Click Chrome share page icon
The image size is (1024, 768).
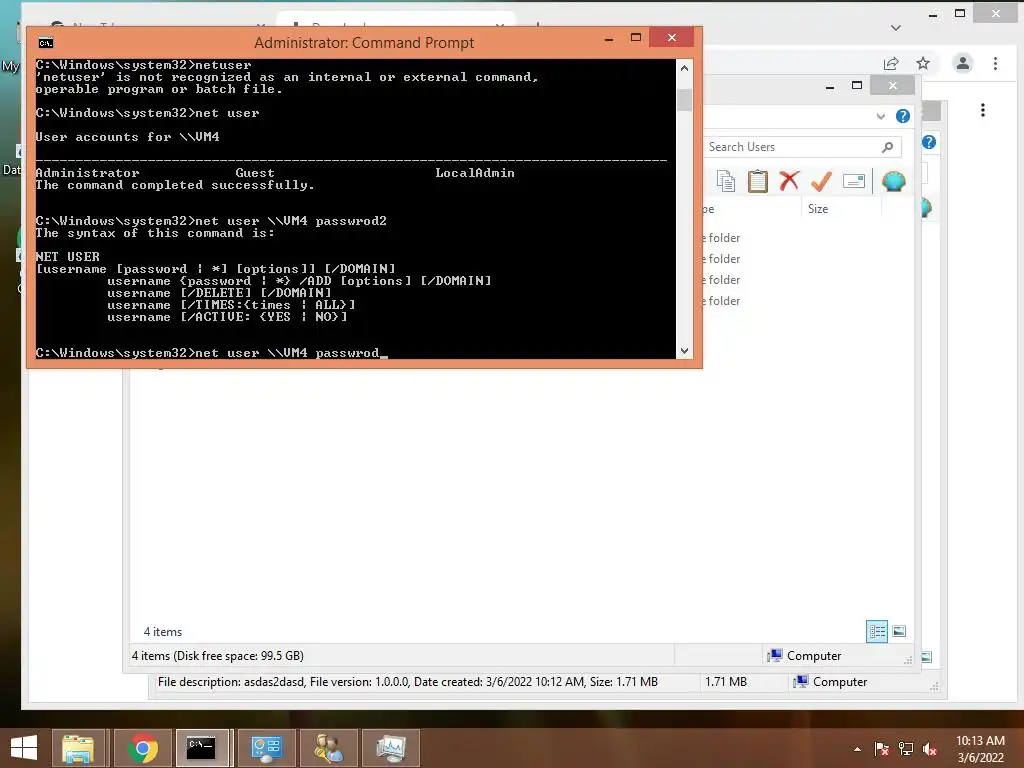891,63
